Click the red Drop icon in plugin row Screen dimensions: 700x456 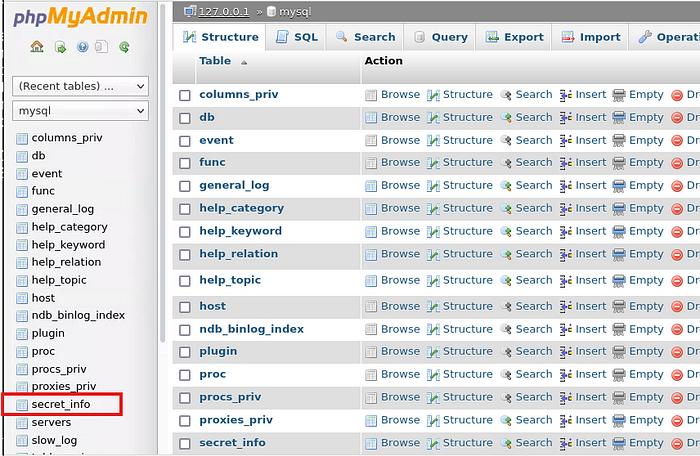[x=677, y=352]
